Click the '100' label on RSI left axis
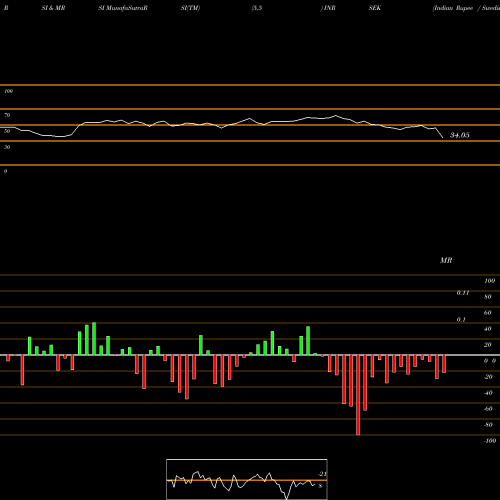 (9, 91)
